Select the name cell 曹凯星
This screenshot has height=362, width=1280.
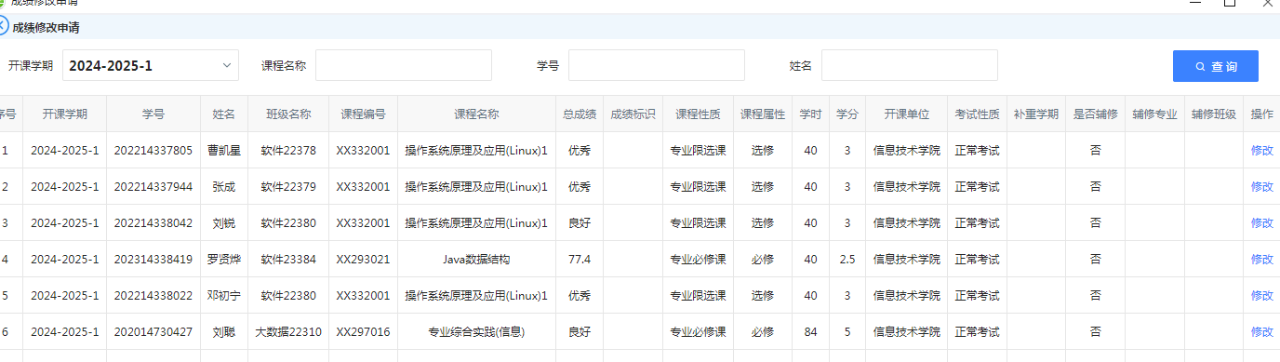pyautogui.click(x=224, y=151)
